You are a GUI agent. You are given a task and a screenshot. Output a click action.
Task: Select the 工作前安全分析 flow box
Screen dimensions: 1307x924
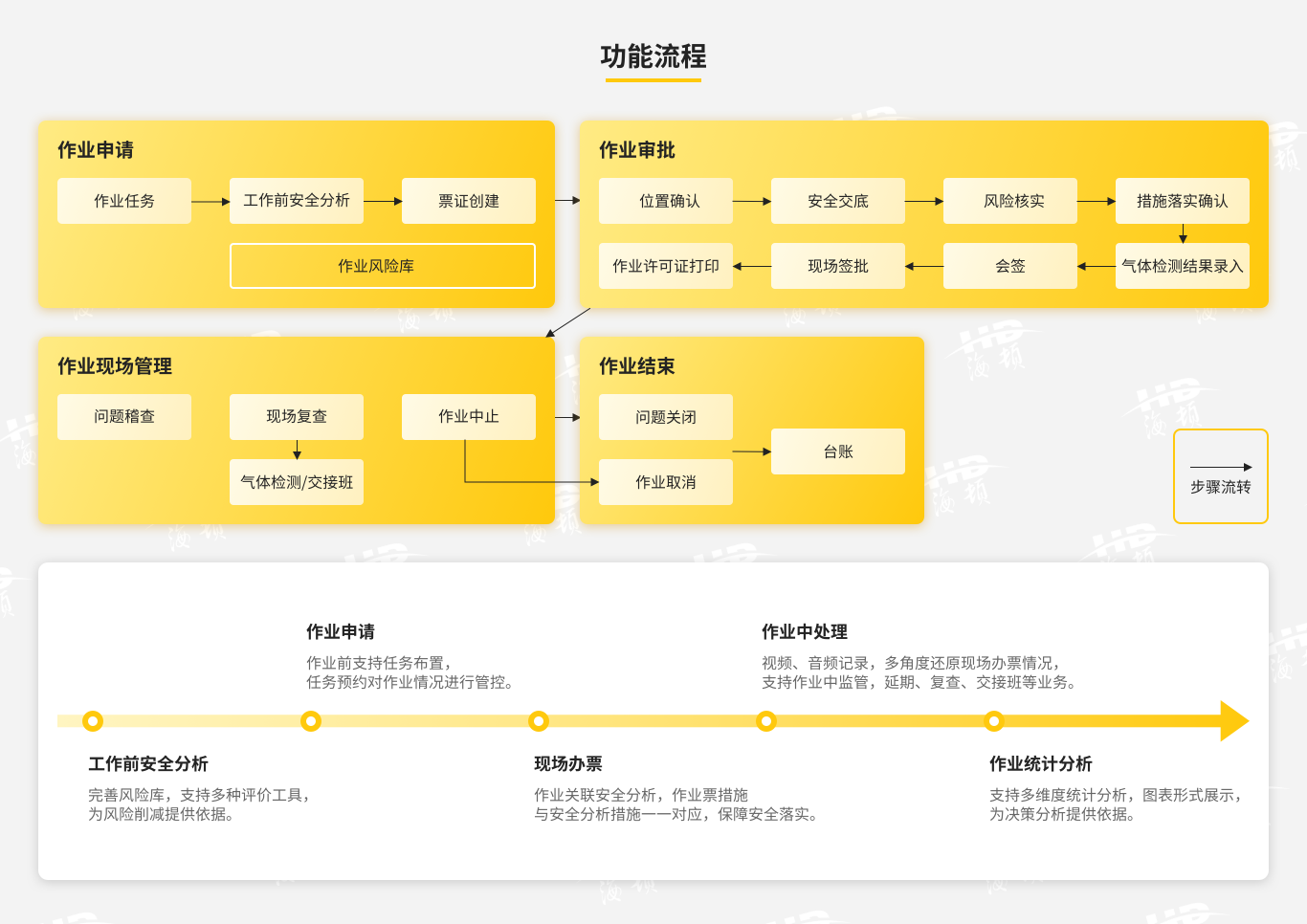(x=297, y=201)
